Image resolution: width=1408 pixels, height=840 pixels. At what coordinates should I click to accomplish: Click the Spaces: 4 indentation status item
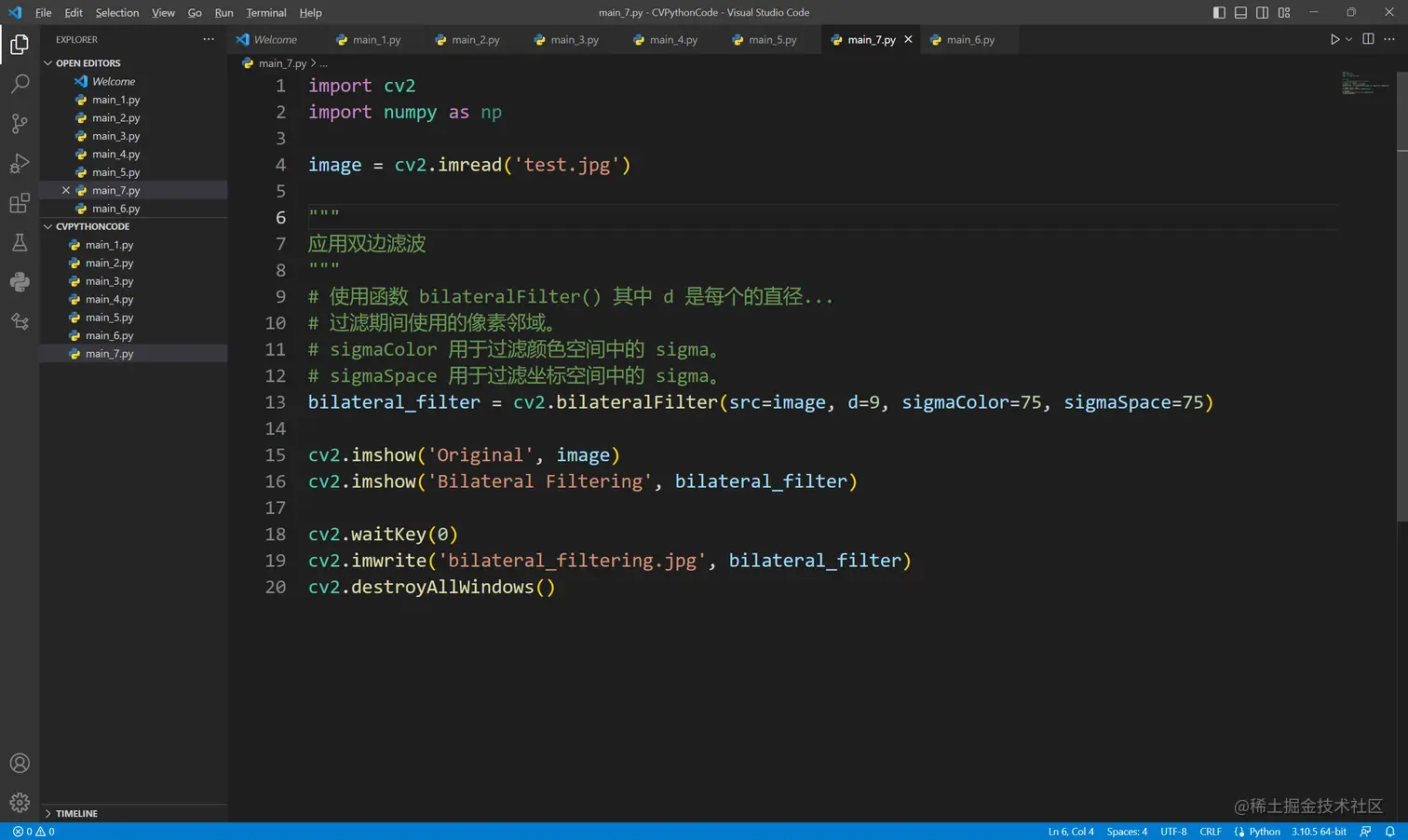click(x=1127, y=832)
